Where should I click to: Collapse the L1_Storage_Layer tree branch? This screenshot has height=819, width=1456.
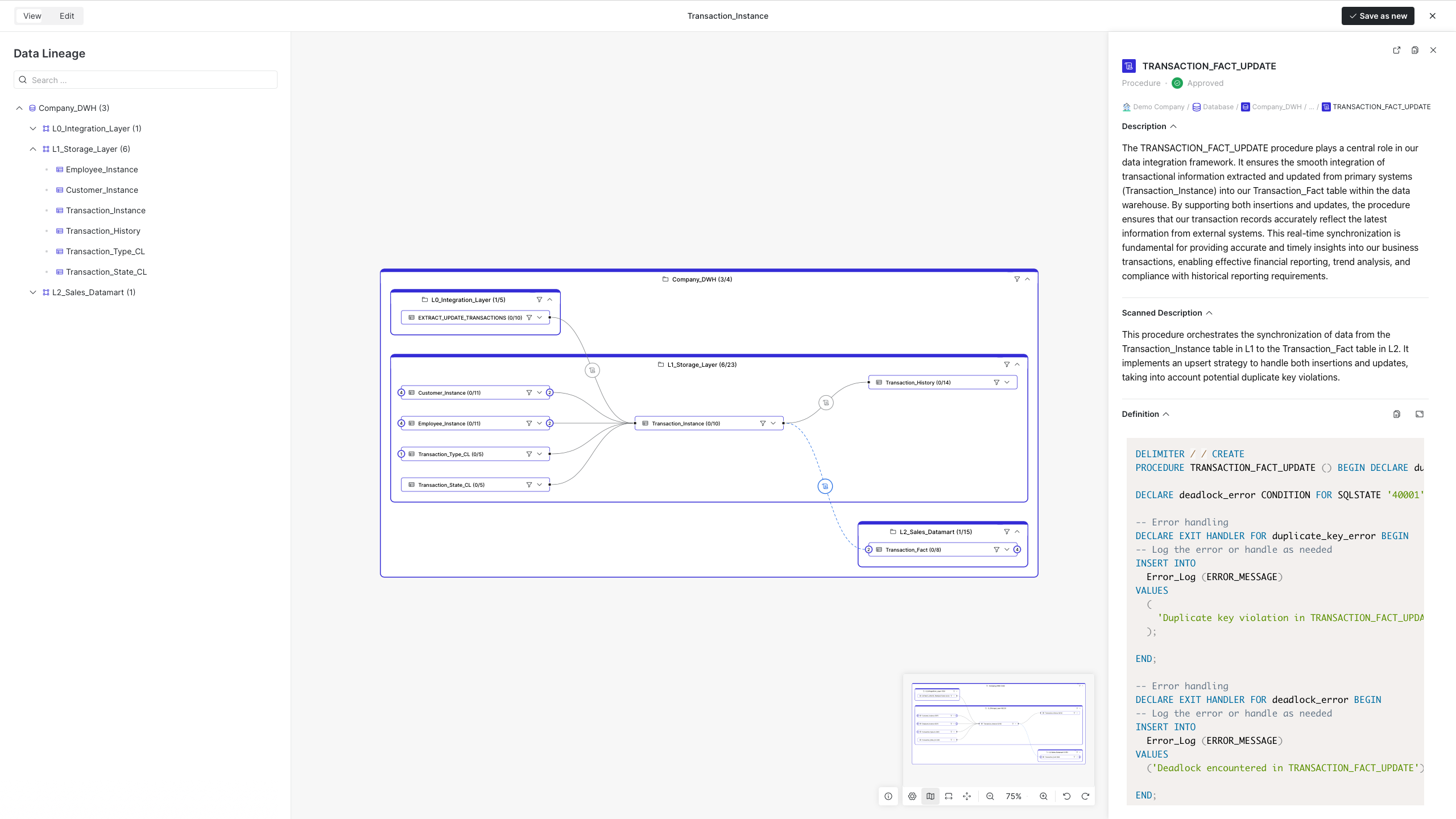pyautogui.click(x=32, y=149)
